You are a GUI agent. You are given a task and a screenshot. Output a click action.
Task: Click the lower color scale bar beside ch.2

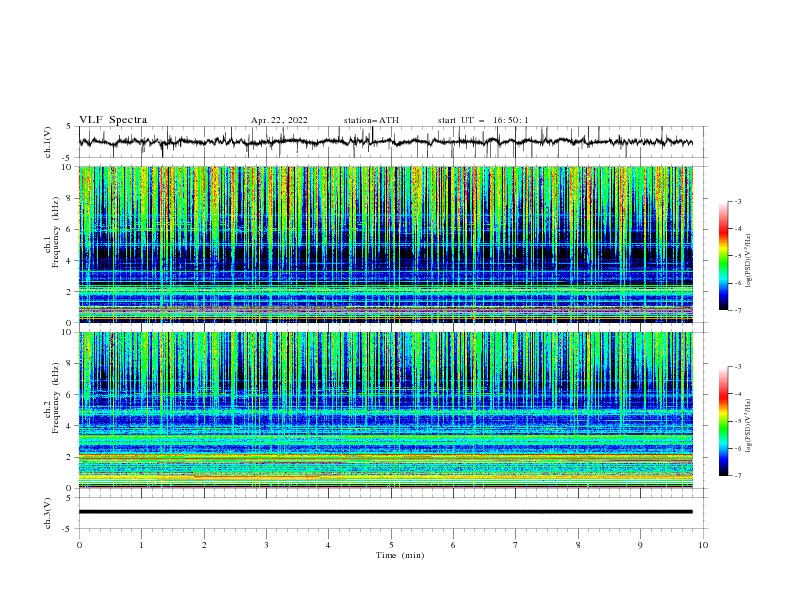click(x=723, y=421)
